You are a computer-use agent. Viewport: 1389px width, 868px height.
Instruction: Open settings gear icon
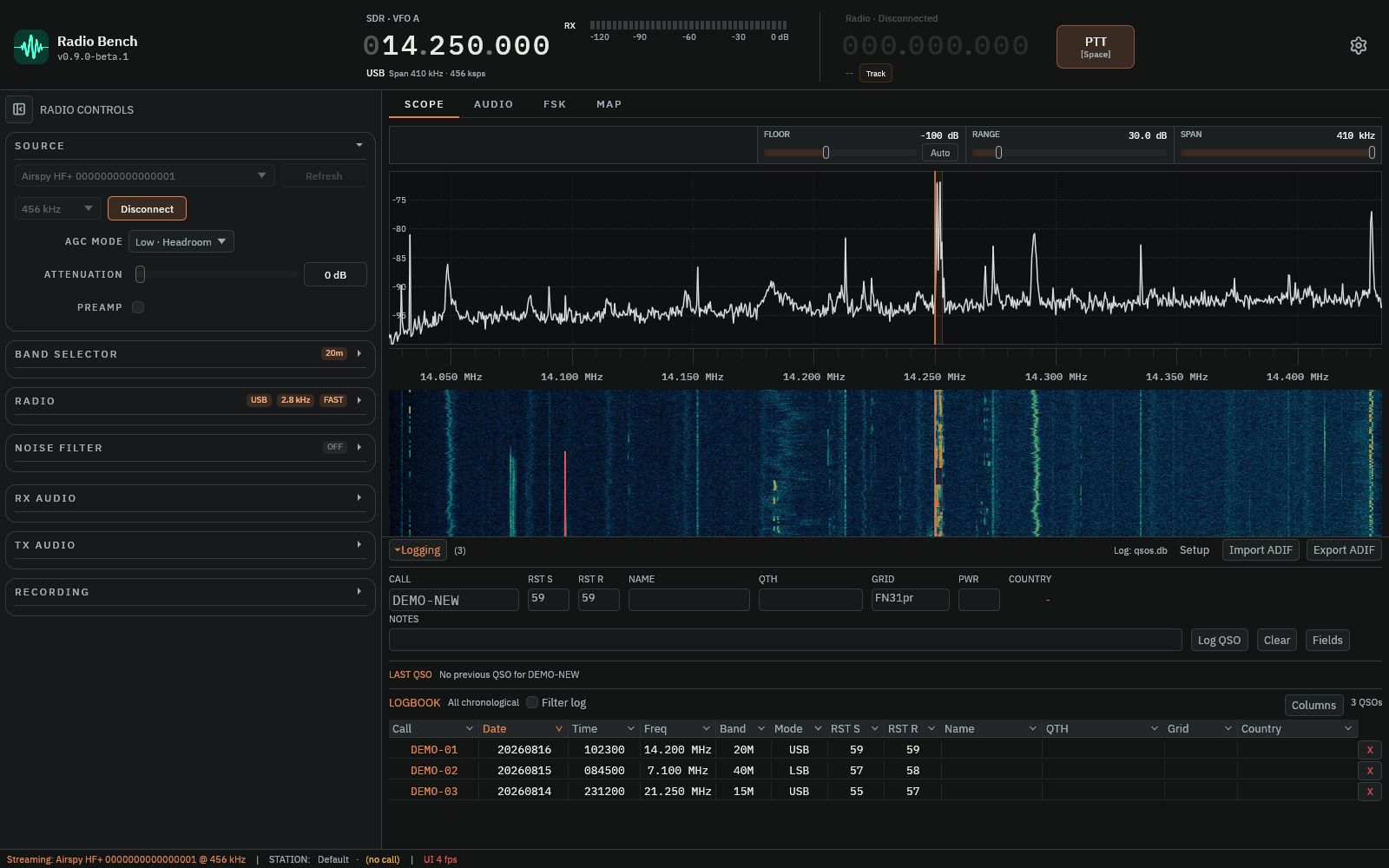click(x=1359, y=46)
